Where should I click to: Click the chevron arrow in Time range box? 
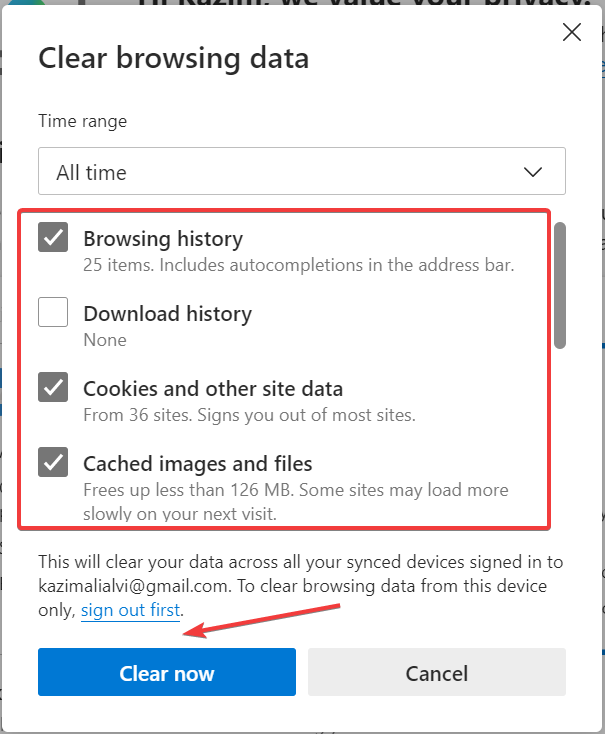(x=532, y=172)
